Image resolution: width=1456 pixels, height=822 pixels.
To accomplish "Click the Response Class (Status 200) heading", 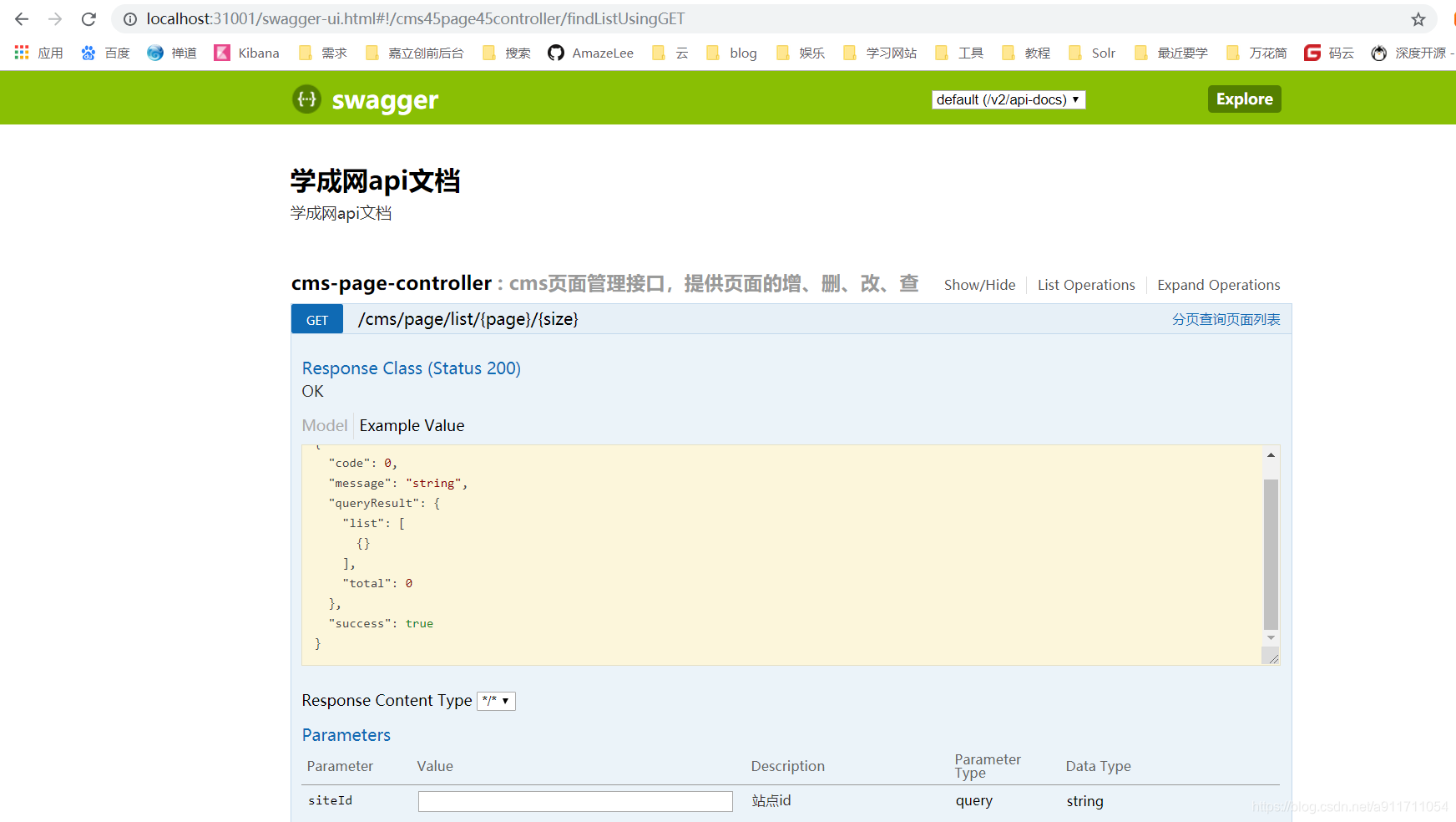I will (x=411, y=368).
